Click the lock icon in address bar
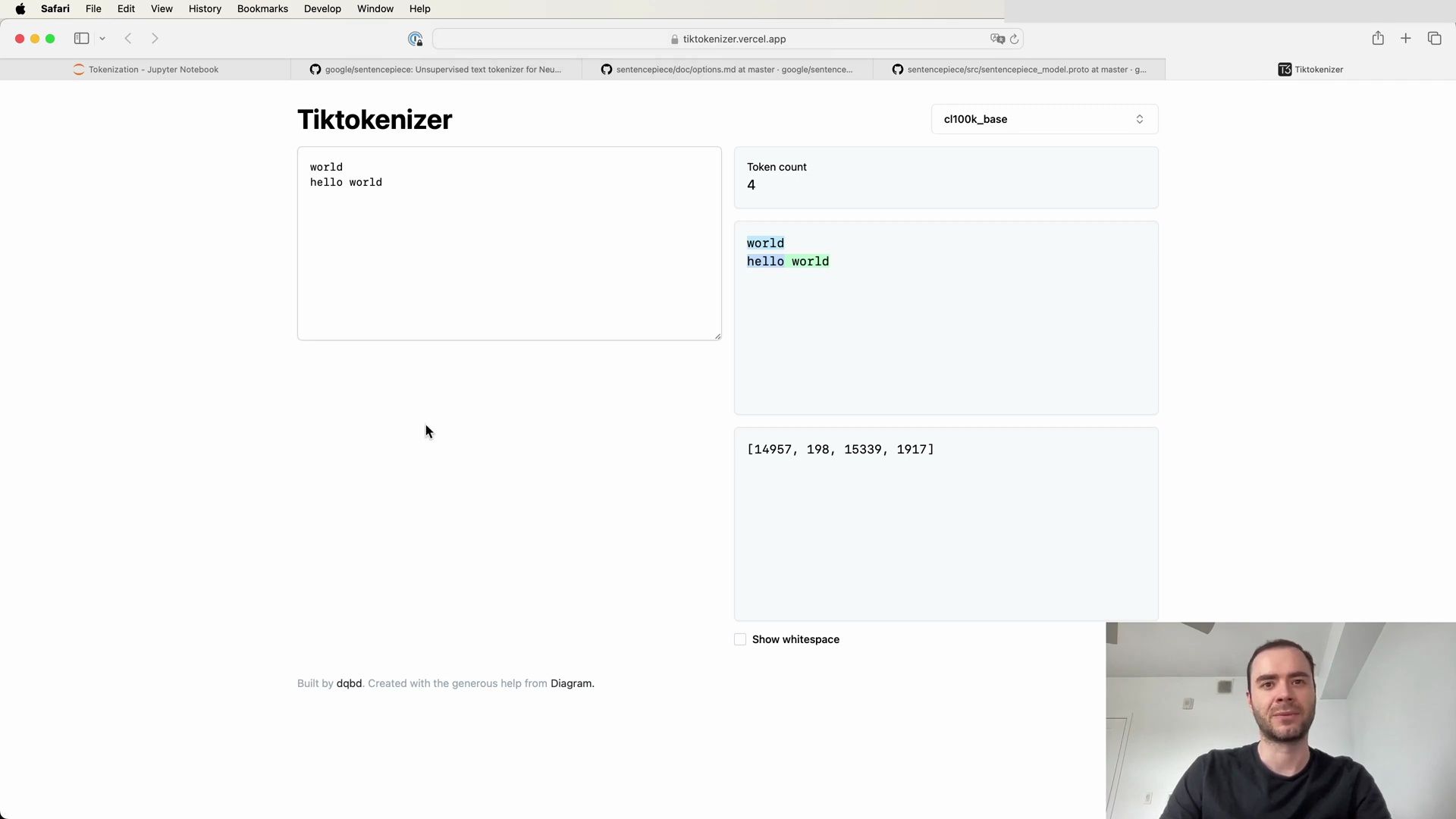This screenshot has width=1456, height=819. (675, 39)
